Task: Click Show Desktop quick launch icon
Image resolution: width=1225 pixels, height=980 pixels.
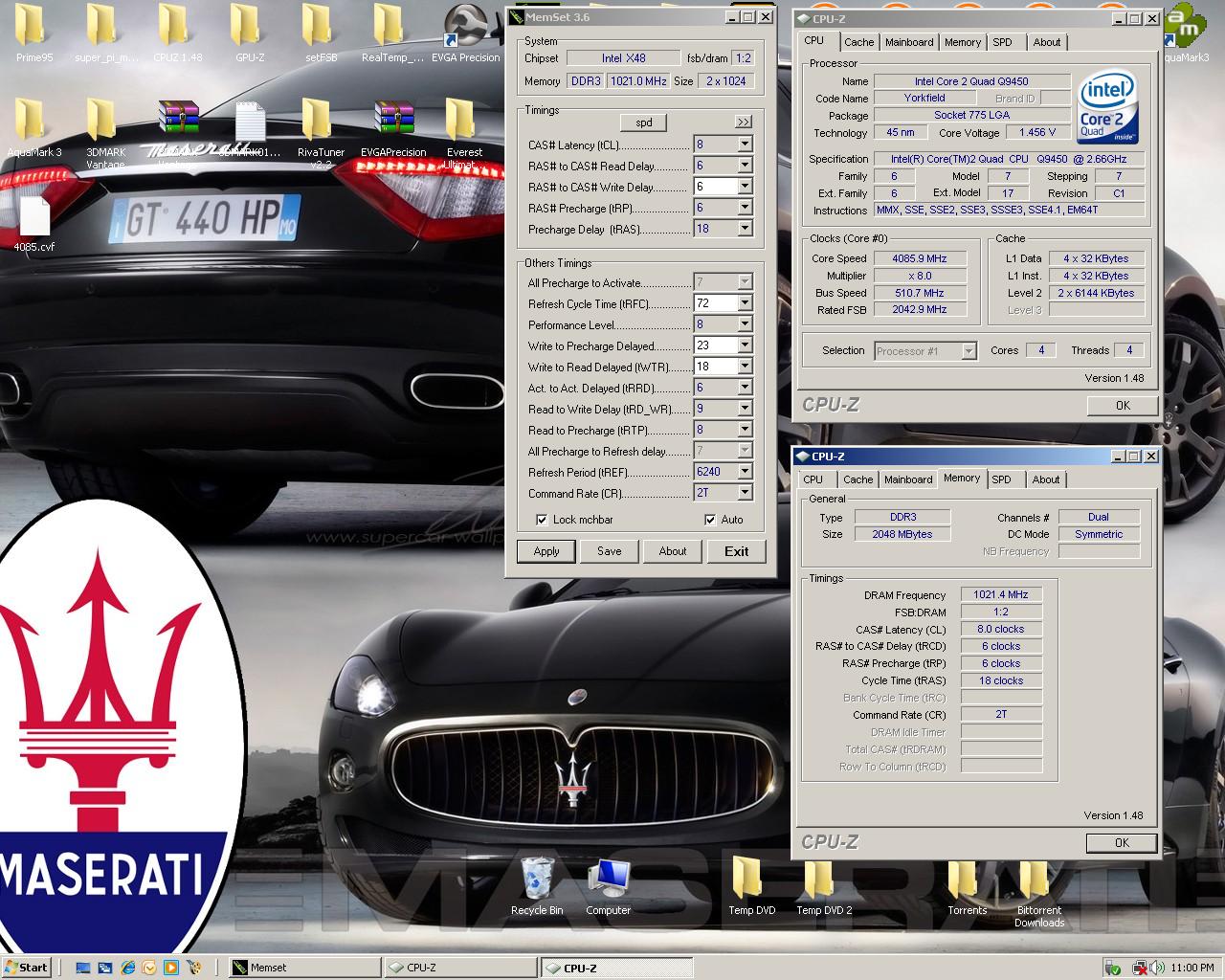Action: point(83,968)
